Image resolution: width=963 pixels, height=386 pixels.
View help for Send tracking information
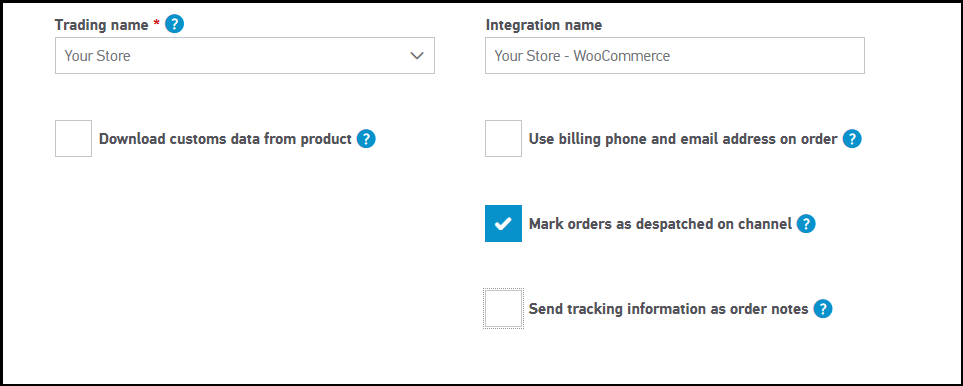click(x=822, y=309)
